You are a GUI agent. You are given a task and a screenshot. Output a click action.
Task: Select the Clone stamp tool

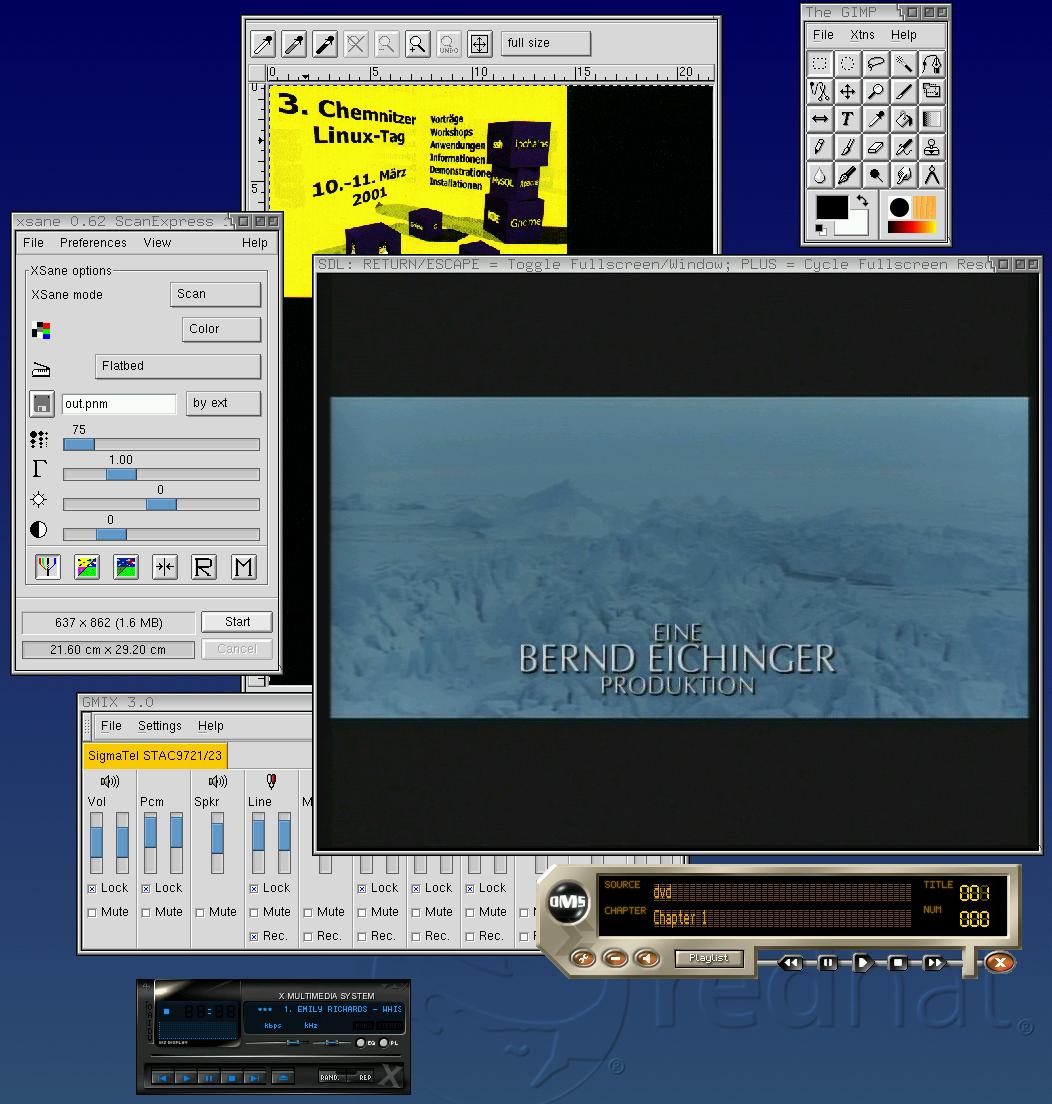[x=931, y=147]
